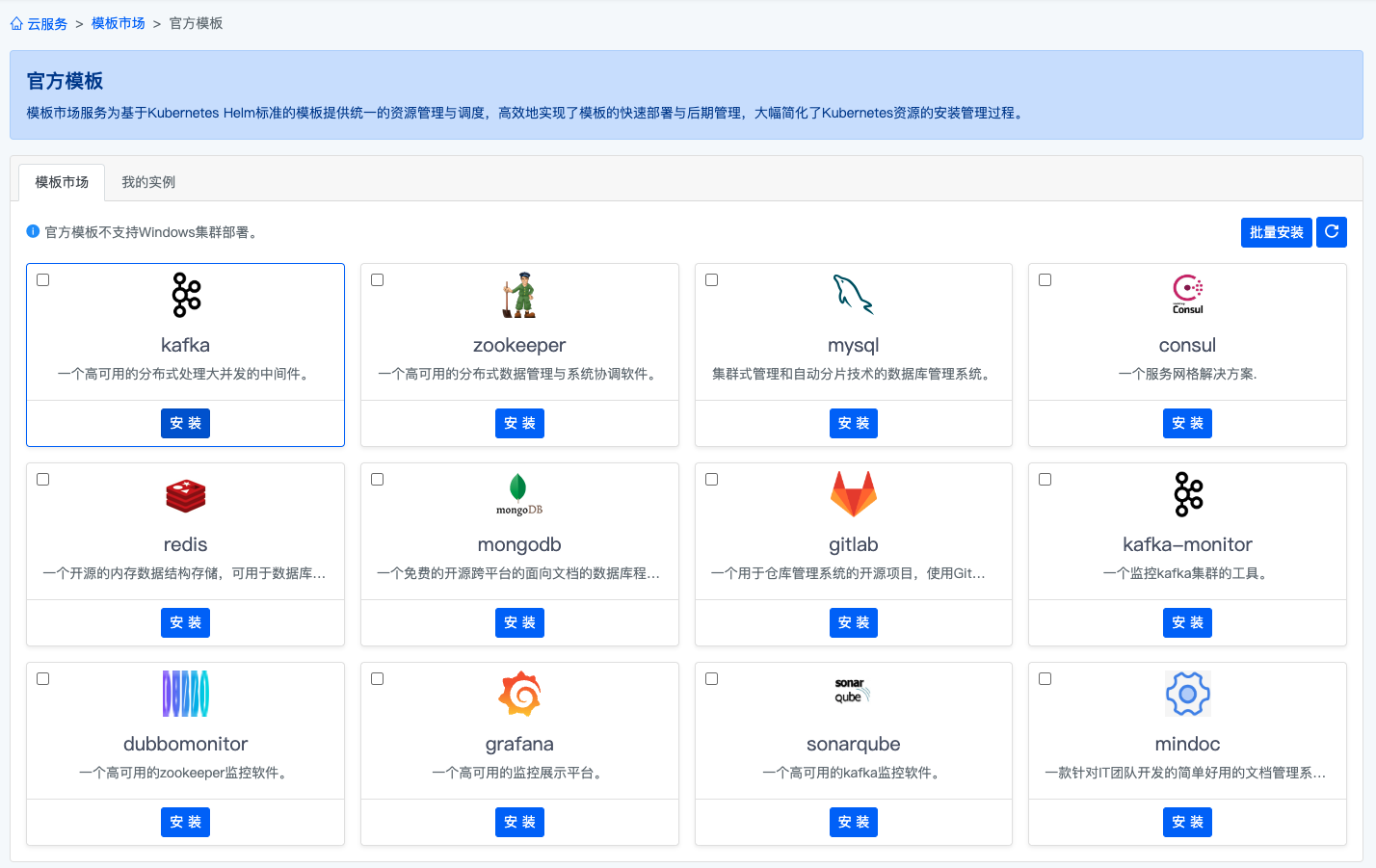Click the grafana card title

(519, 744)
